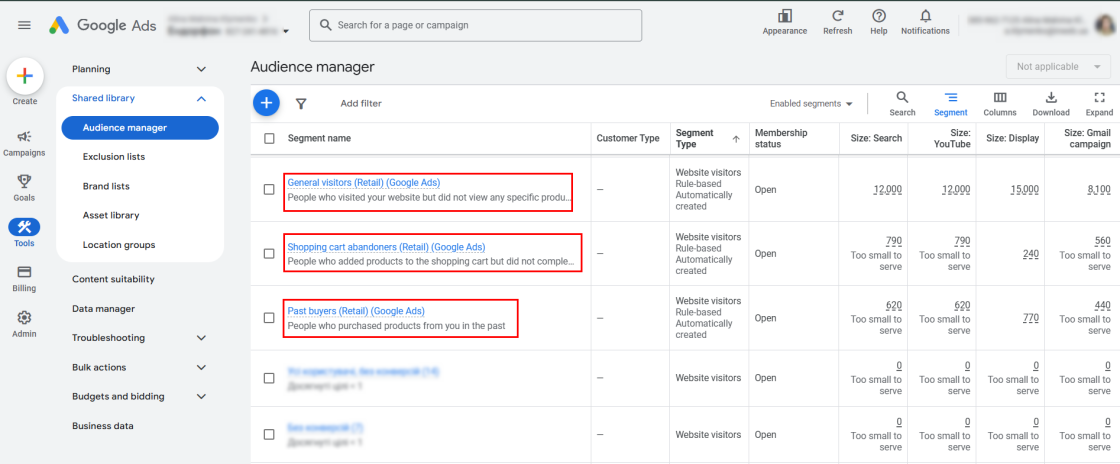The height and width of the screenshot is (464, 1120).
Task: Click Segment name column header
Action: [x=319, y=138]
